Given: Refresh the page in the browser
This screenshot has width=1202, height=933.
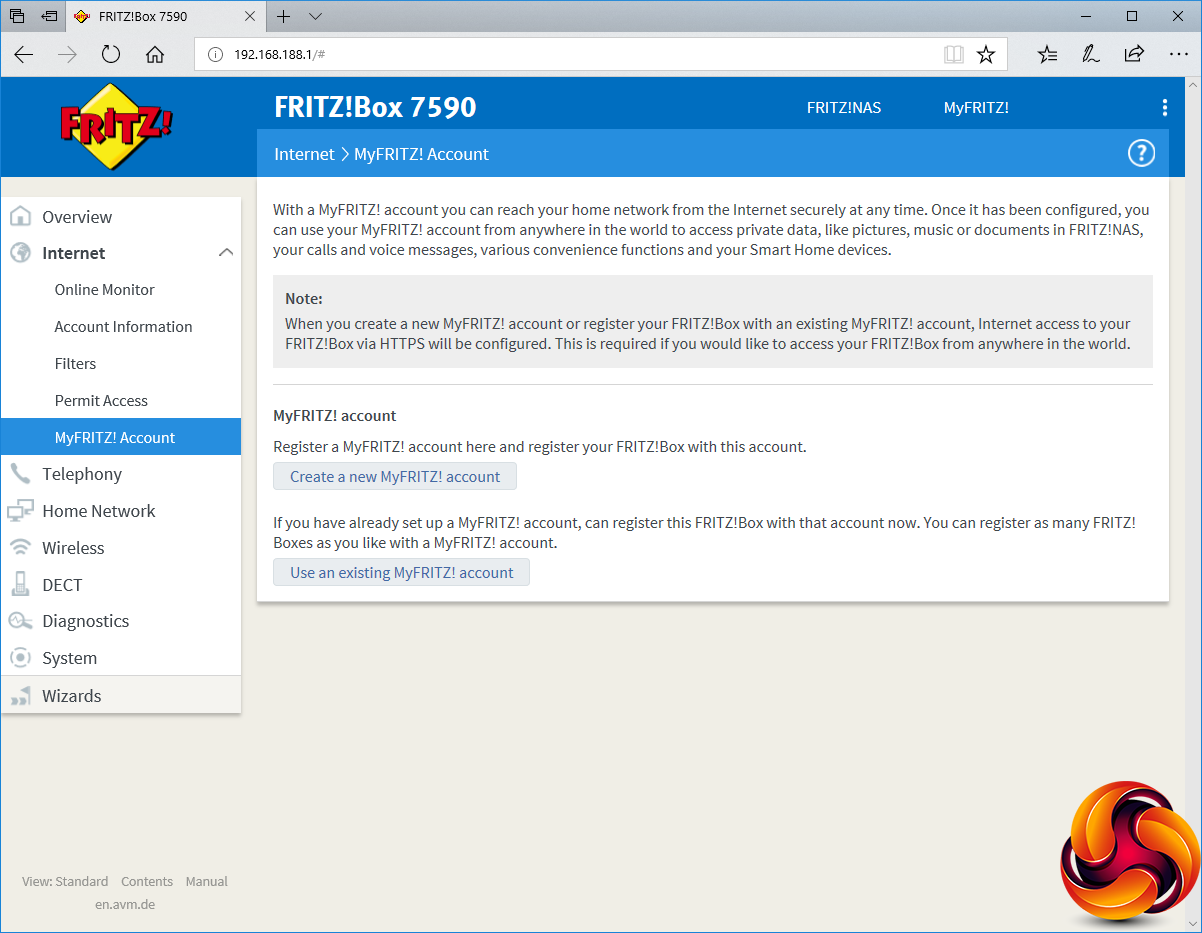Looking at the screenshot, I should [111, 54].
